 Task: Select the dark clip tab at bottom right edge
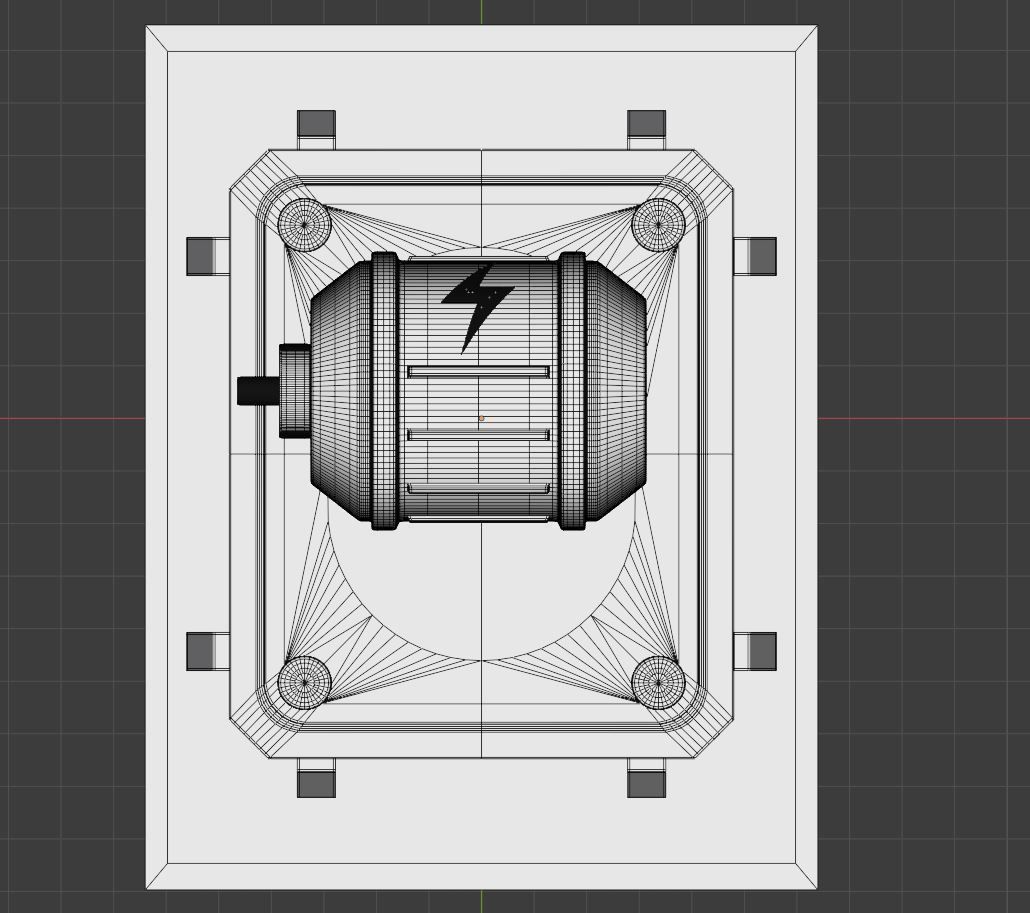[x=646, y=784]
